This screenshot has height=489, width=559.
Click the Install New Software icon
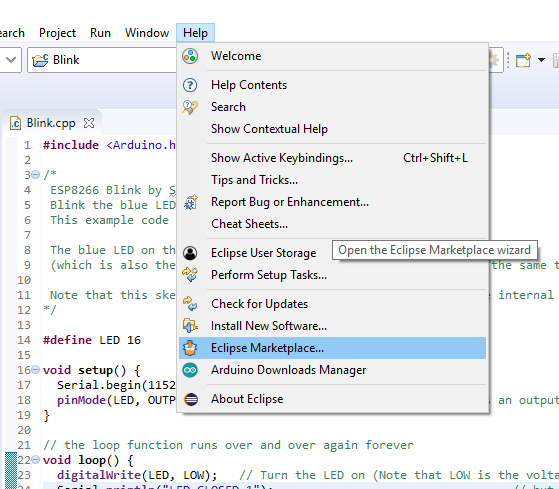190,326
